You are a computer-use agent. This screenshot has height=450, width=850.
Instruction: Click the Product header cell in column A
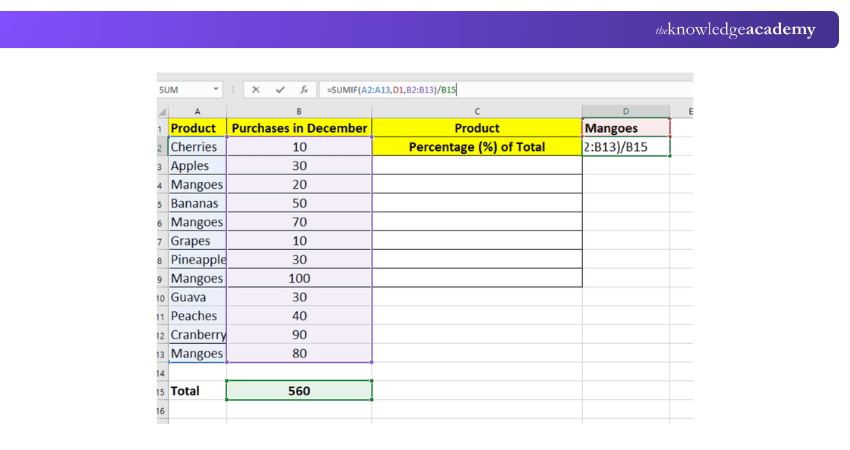(x=197, y=128)
